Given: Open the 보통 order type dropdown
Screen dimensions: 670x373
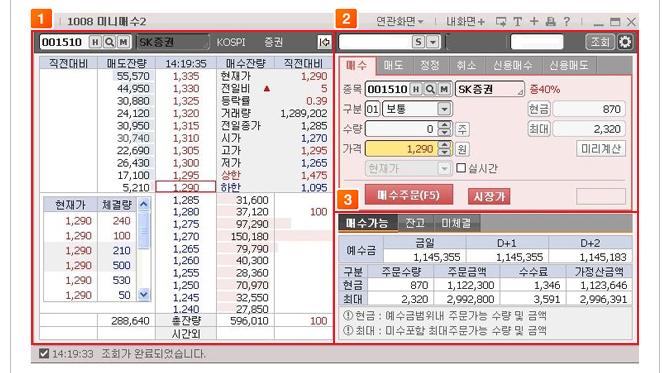Looking at the screenshot, I should click(444, 109).
